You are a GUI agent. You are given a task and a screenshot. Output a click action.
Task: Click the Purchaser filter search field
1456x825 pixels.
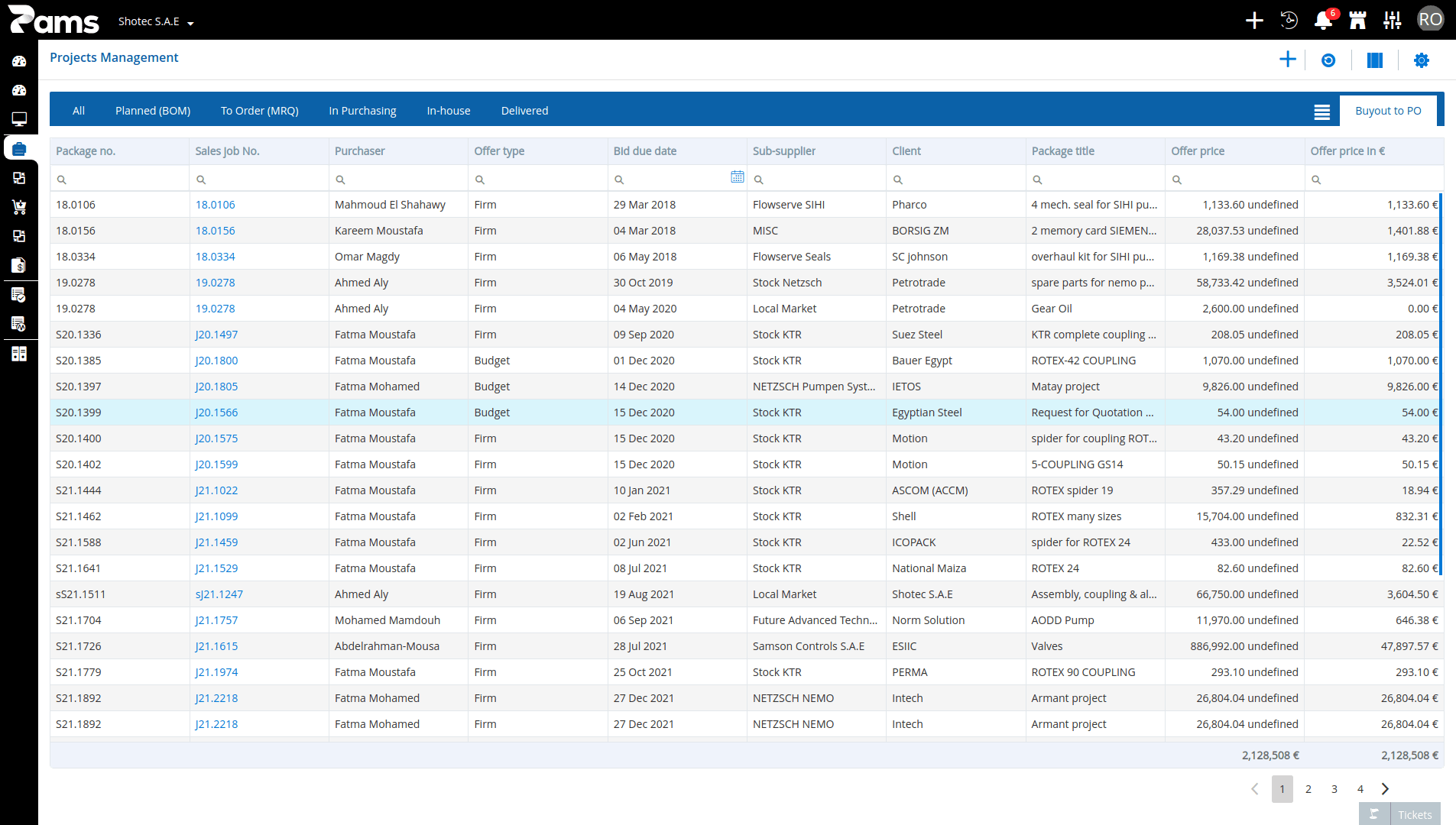point(398,179)
